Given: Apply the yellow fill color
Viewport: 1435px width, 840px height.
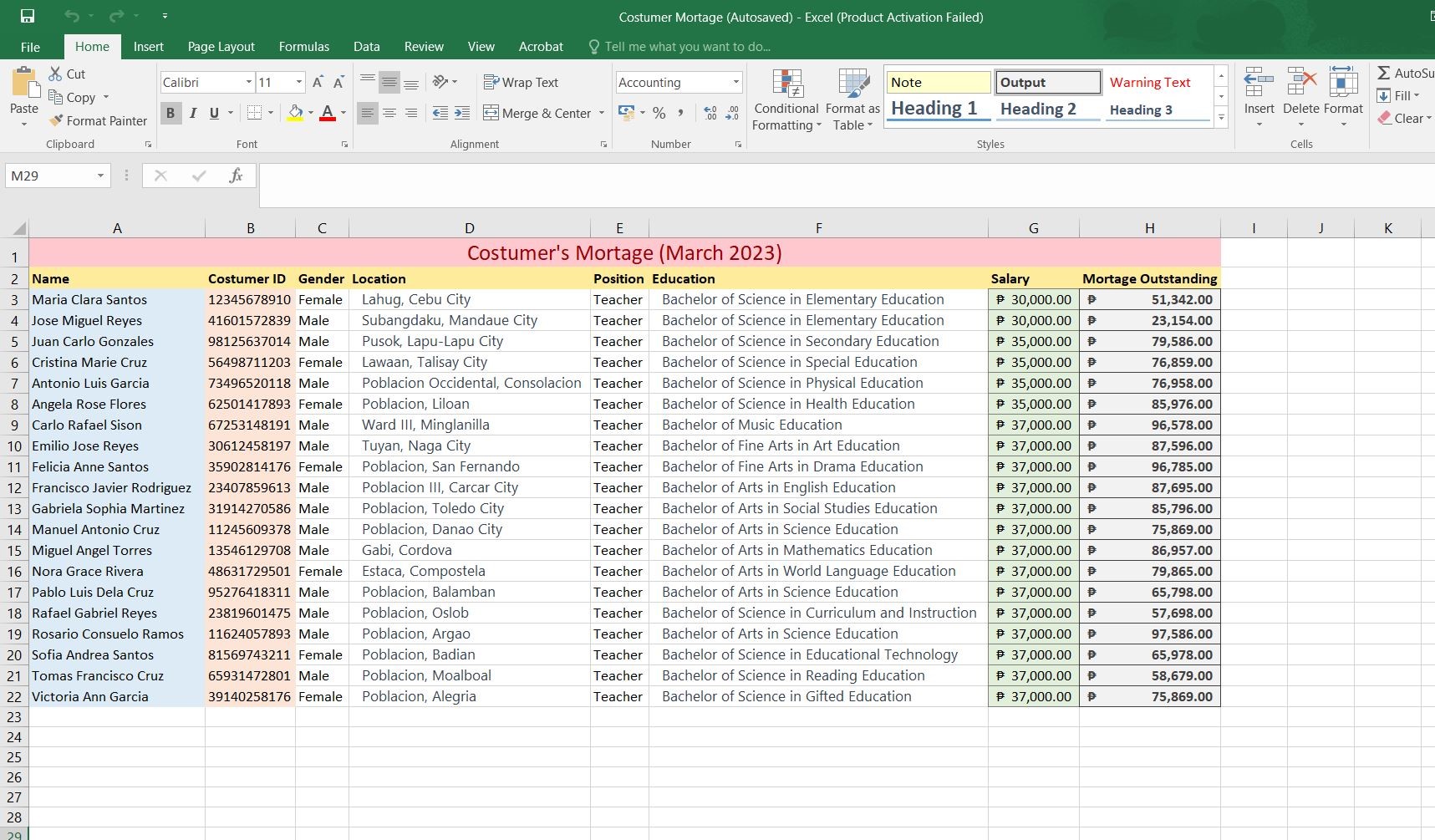Looking at the screenshot, I should tap(295, 113).
